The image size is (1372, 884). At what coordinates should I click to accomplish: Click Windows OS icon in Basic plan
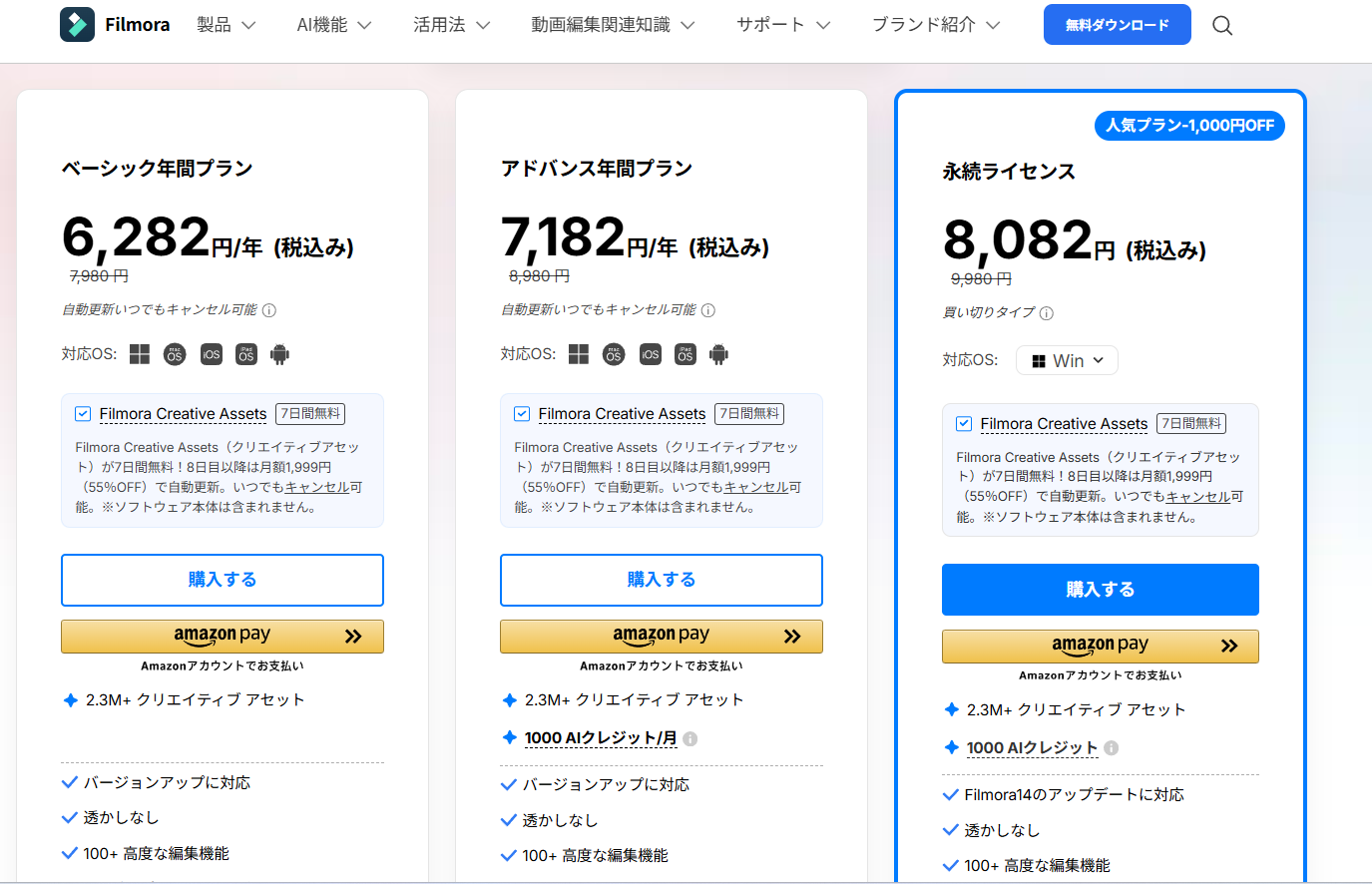pos(140,354)
